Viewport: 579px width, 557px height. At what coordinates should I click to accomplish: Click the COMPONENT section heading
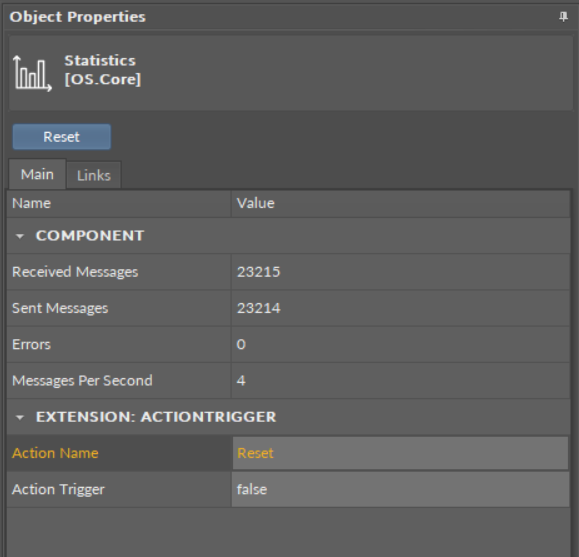point(90,236)
